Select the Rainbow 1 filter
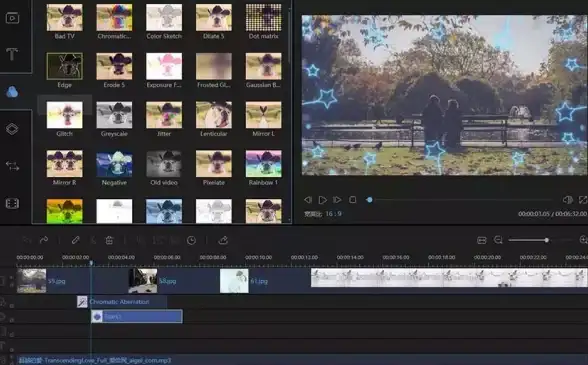The image size is (588, 365). tap(264, 164)
